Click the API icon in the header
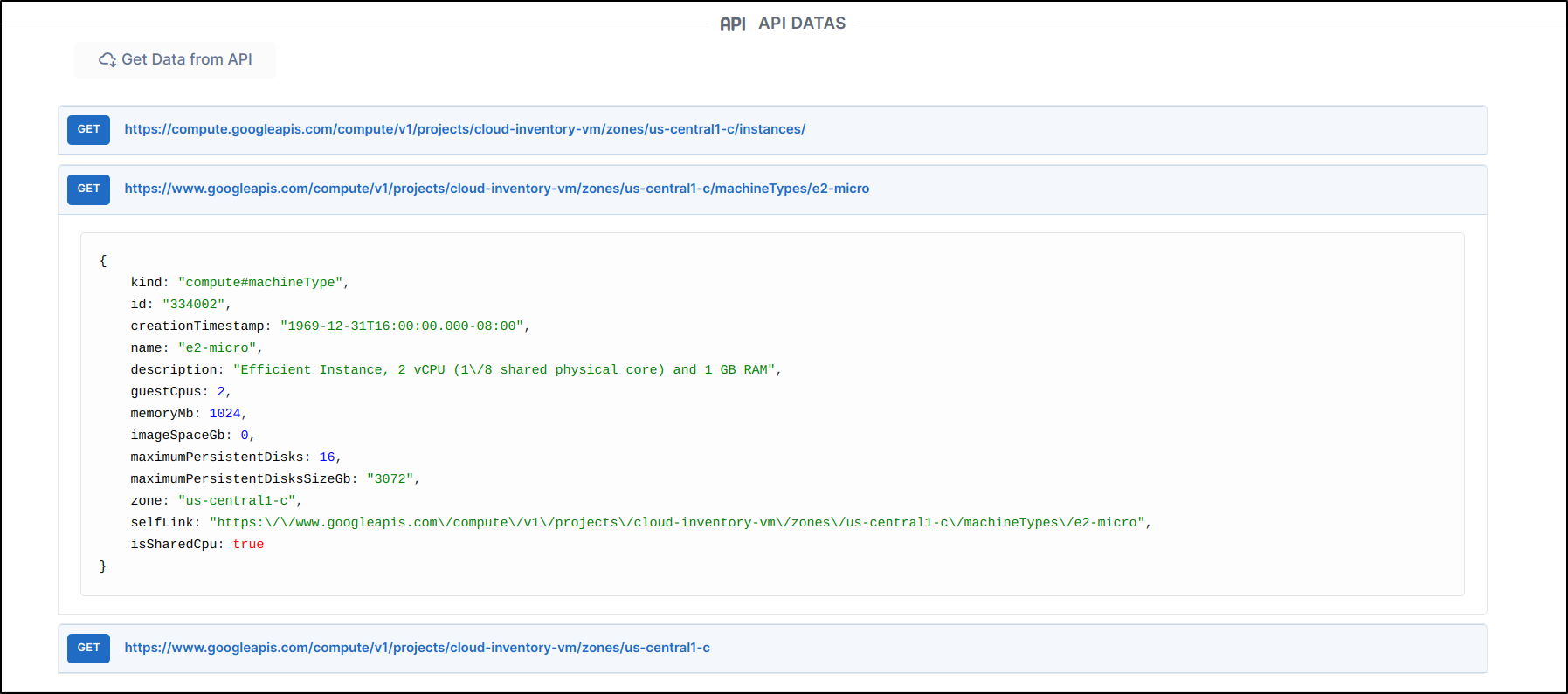 (732, 24)
